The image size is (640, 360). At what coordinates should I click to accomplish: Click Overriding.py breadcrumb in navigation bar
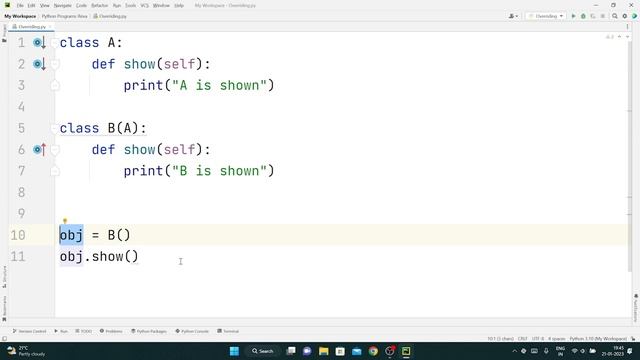coord(110,16)
